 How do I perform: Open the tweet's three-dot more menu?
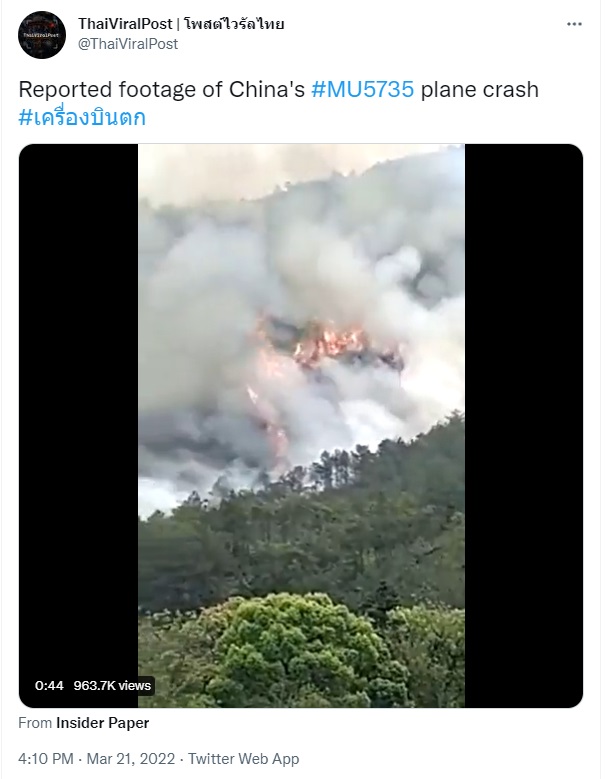click(574, 24)
